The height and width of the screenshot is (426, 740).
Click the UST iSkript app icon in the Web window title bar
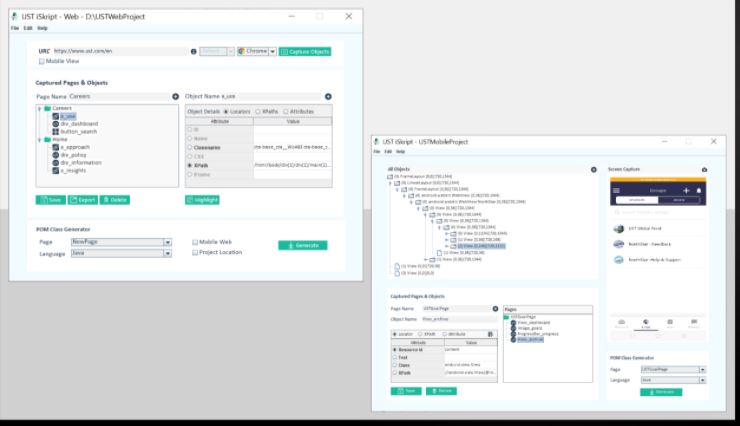click(x=15, y=17)
